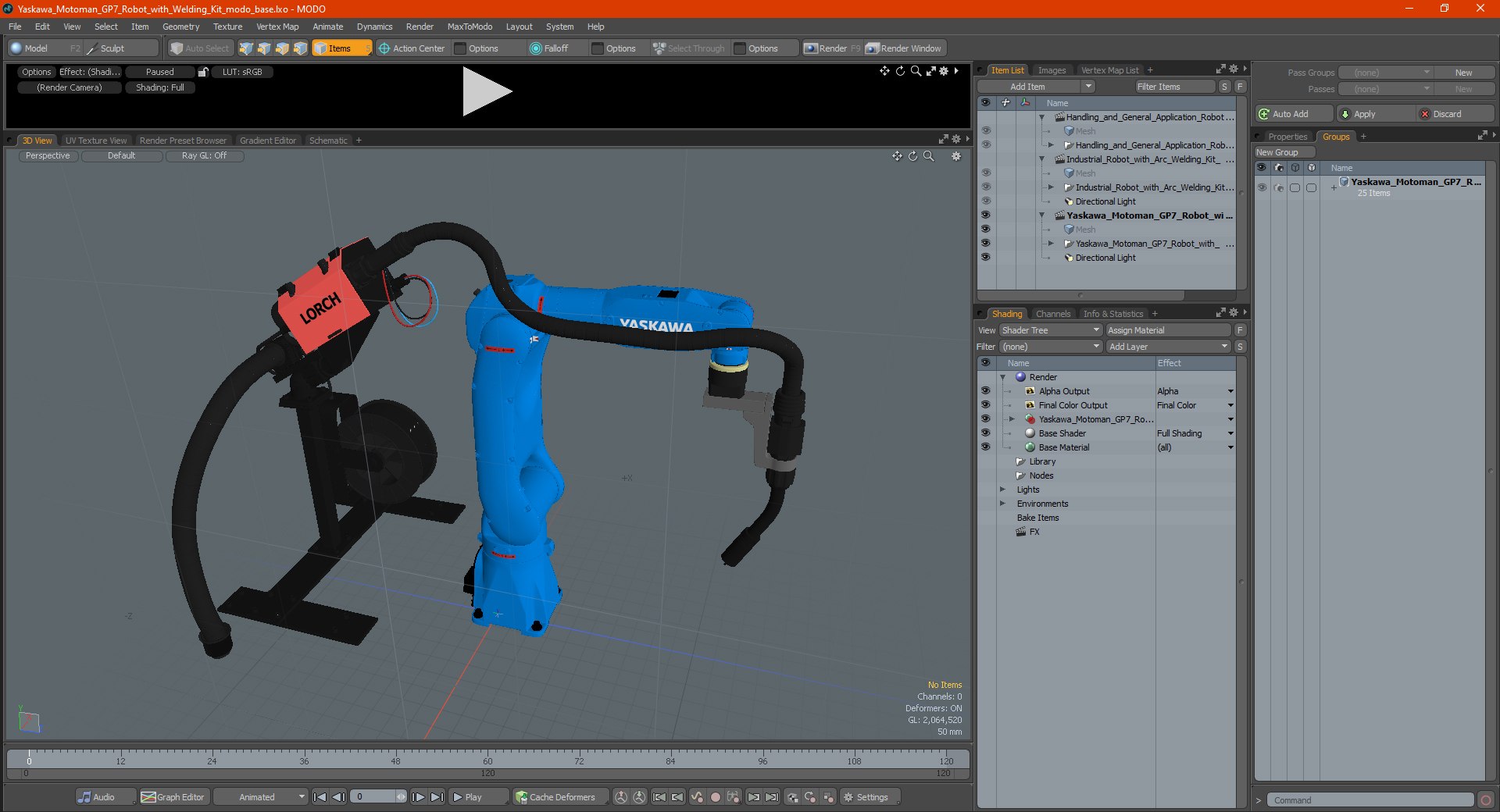The height and width of the screenshot is (812, 1500).
Task: Switch to UV Texture View tab
Action: pyautogui.click(x=95, y=141)
